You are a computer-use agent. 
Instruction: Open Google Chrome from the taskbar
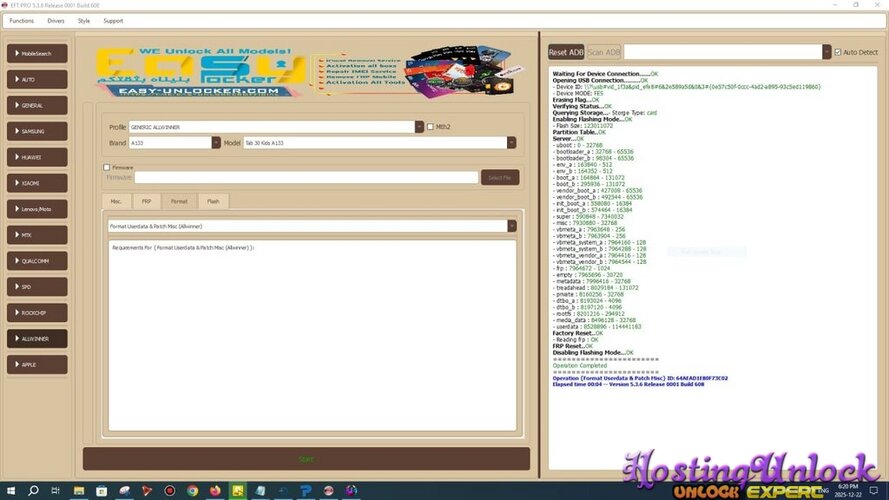(x=192, y=491)
